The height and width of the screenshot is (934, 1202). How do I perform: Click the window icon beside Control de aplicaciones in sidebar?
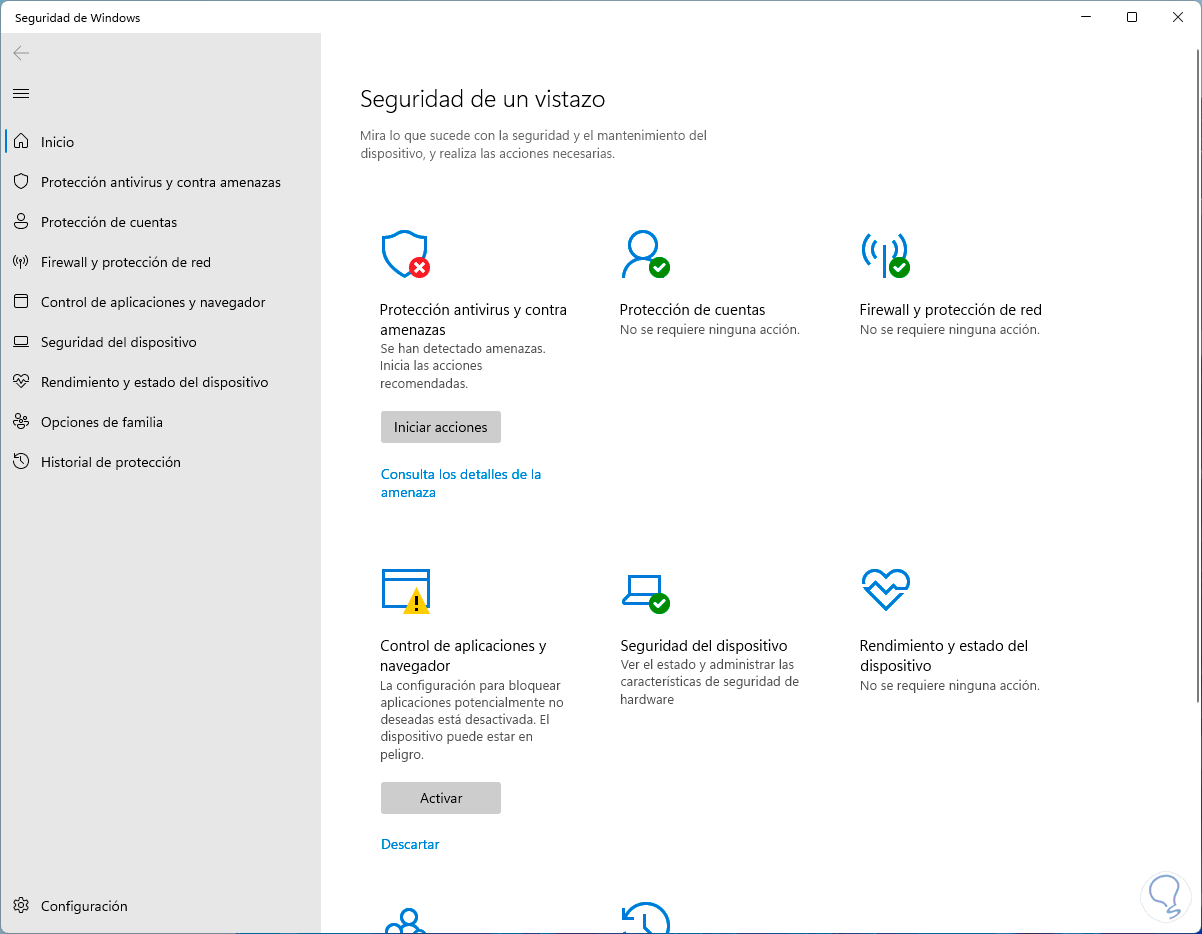tap(21, 302)
